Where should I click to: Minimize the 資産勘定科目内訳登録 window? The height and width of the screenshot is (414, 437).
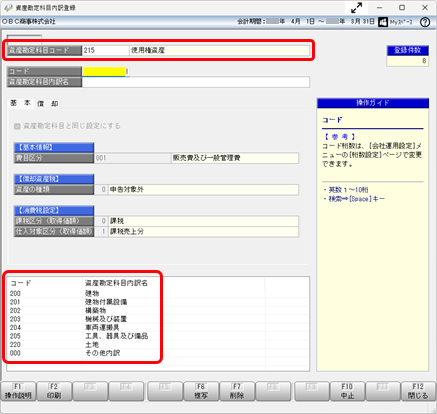pyautogui.click(x=379, y=8)
